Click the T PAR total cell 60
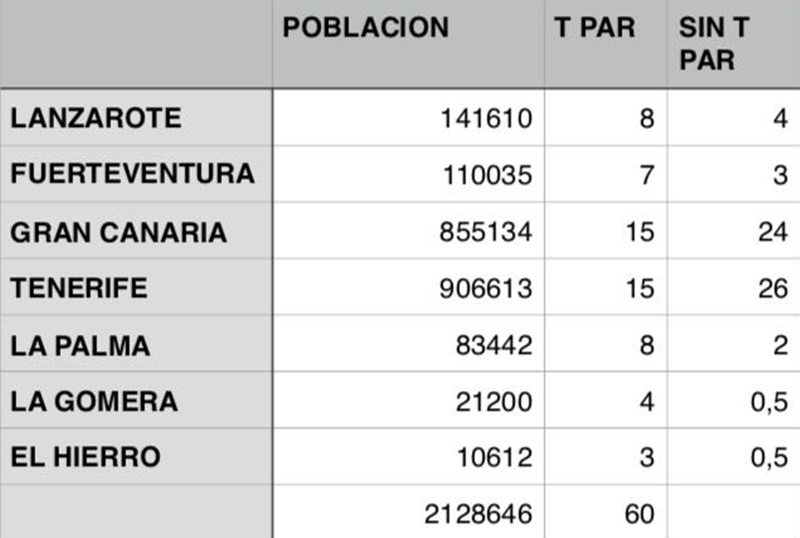Image resolution: width=800 pixels, height=538 pixels. (x=640, y=514)
